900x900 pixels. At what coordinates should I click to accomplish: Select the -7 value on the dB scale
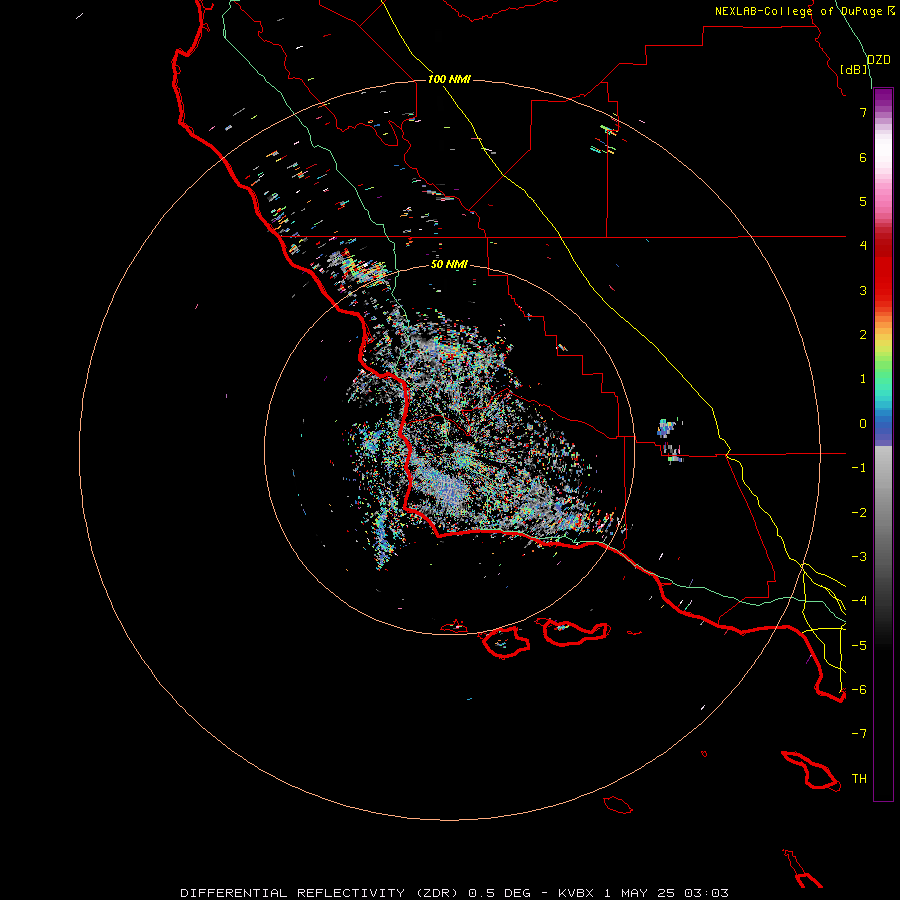pos(859,734)
